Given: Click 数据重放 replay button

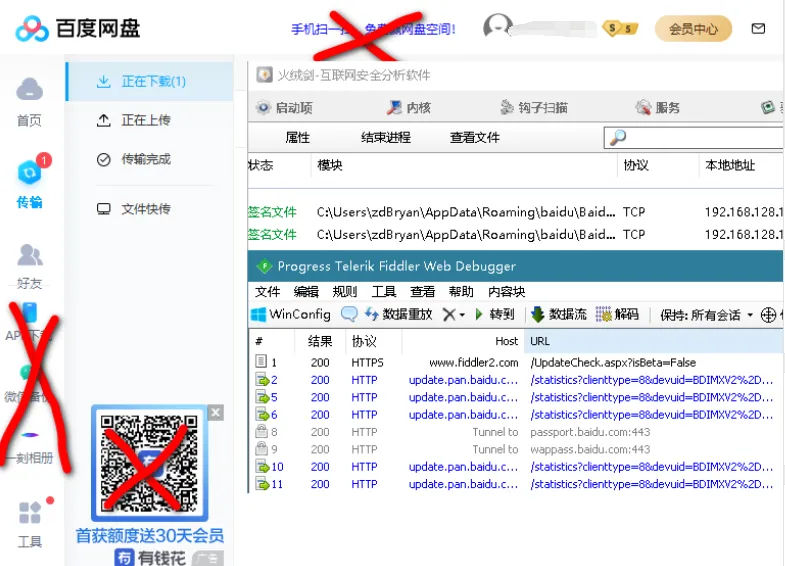Looking at the screenshot, I should (x=399, y=314).
